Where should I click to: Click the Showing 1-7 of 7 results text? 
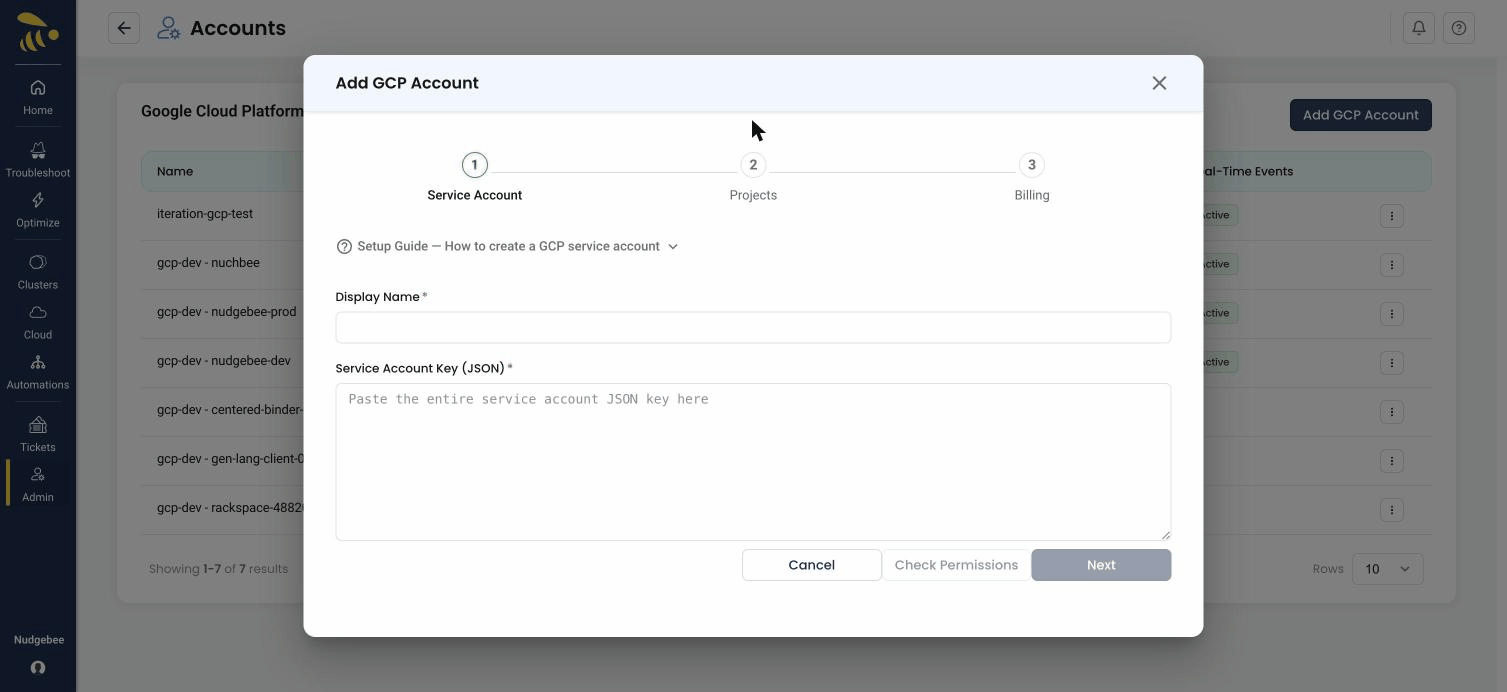coord(218,569)
